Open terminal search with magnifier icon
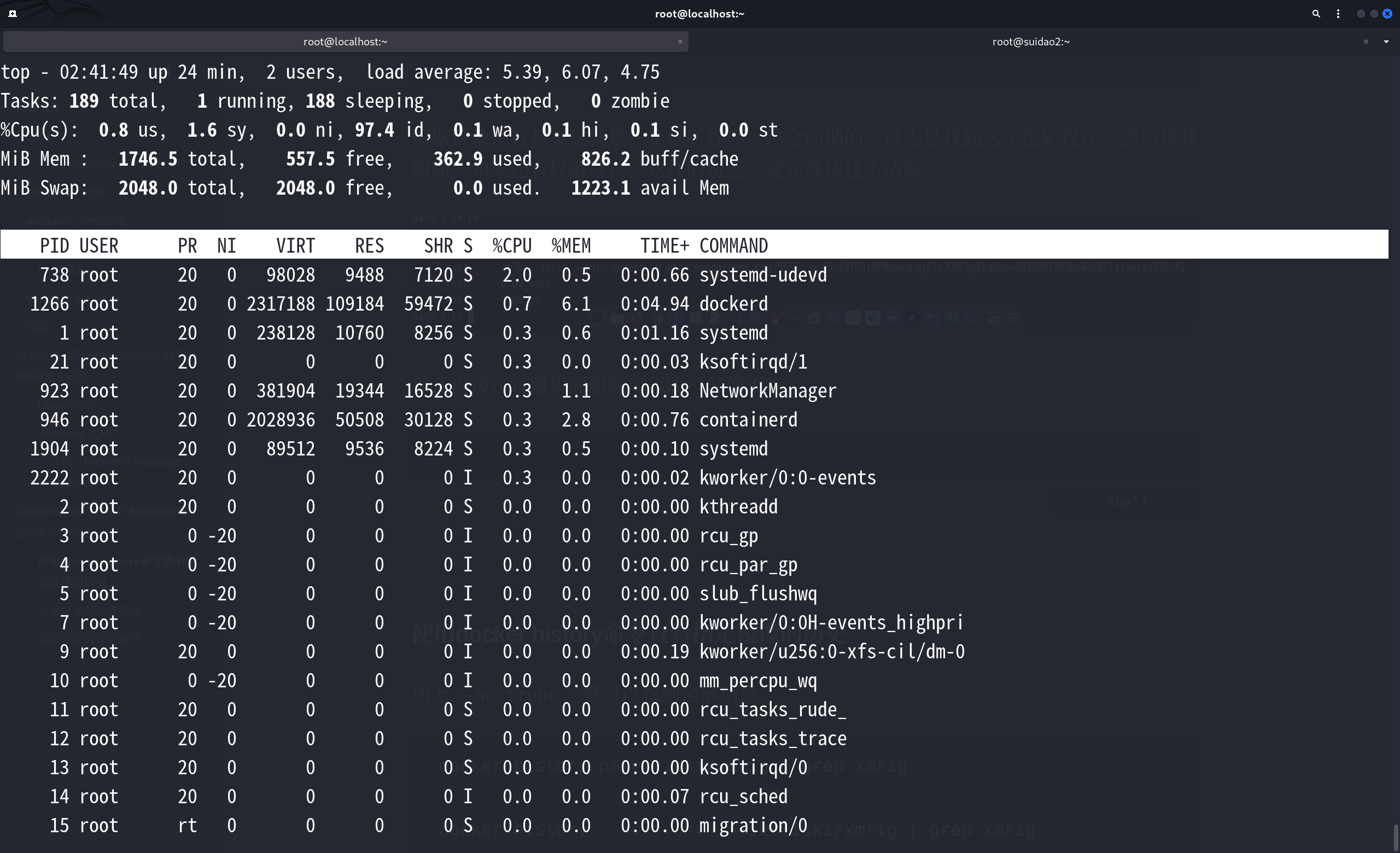 point(1316,14)
